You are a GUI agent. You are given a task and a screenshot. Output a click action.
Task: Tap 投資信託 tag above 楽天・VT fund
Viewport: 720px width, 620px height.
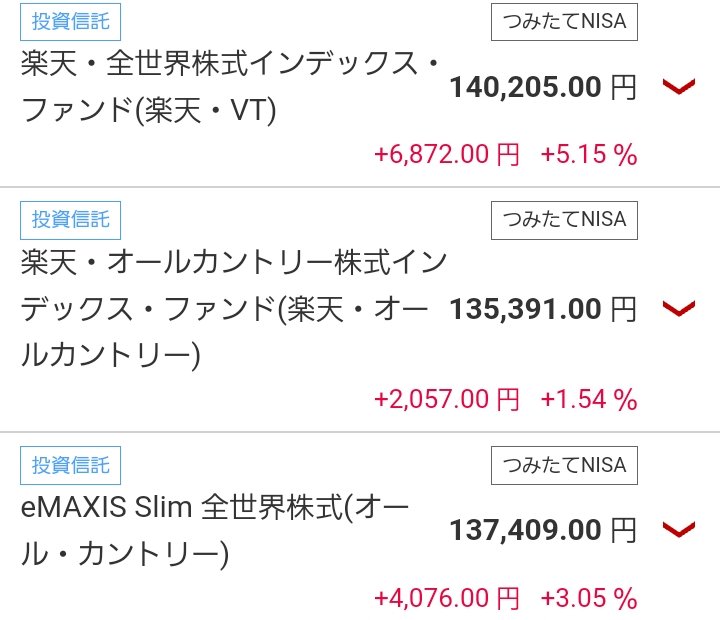point(71,20)
